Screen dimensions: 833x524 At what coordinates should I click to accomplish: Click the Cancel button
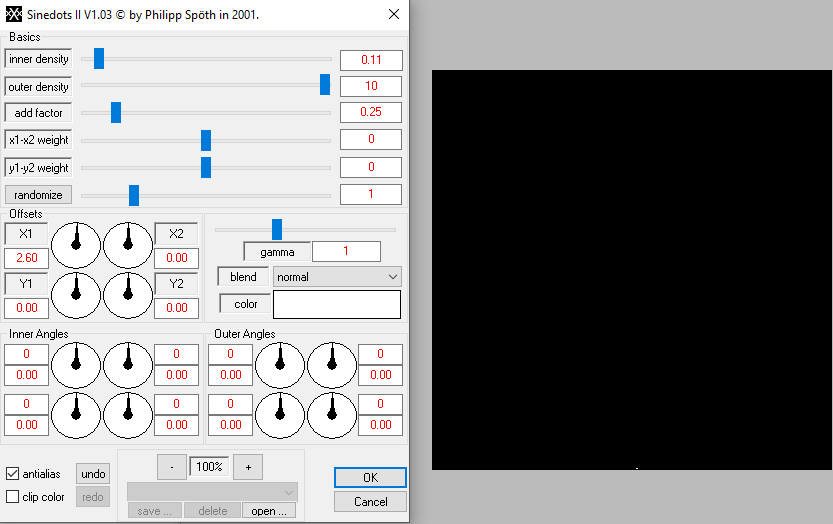[370, 502]
